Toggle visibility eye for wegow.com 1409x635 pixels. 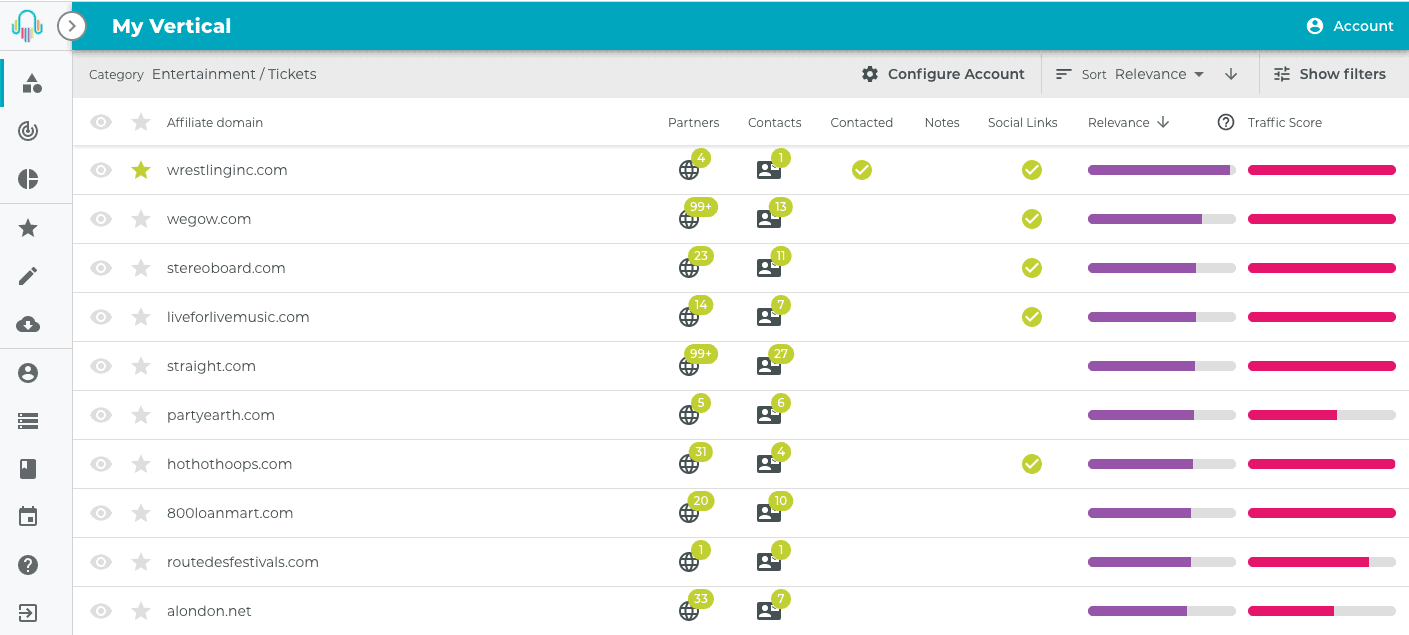[x=101, y=219]
